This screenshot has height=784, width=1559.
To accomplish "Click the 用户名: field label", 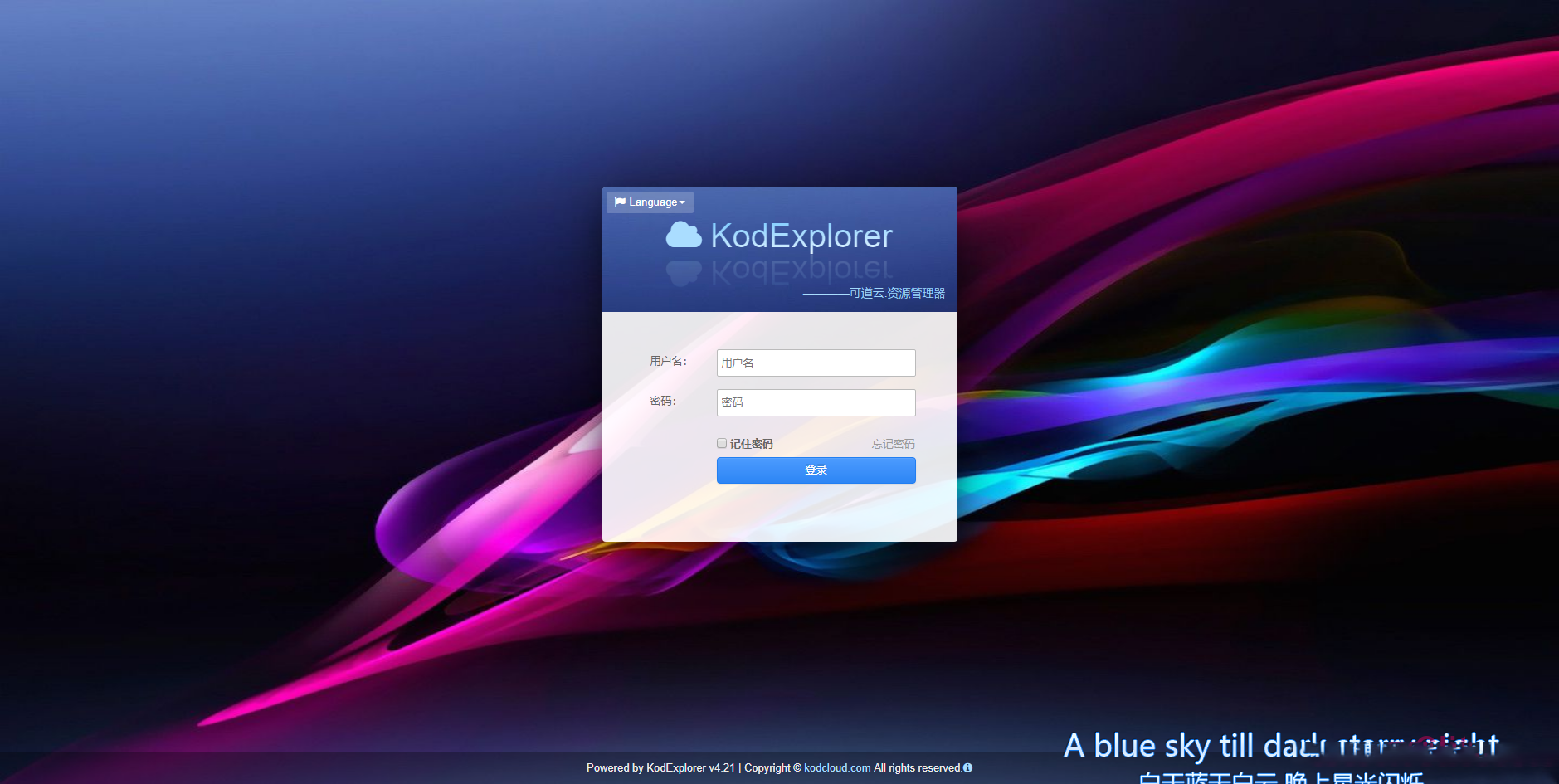I will (x=668, y=361).
